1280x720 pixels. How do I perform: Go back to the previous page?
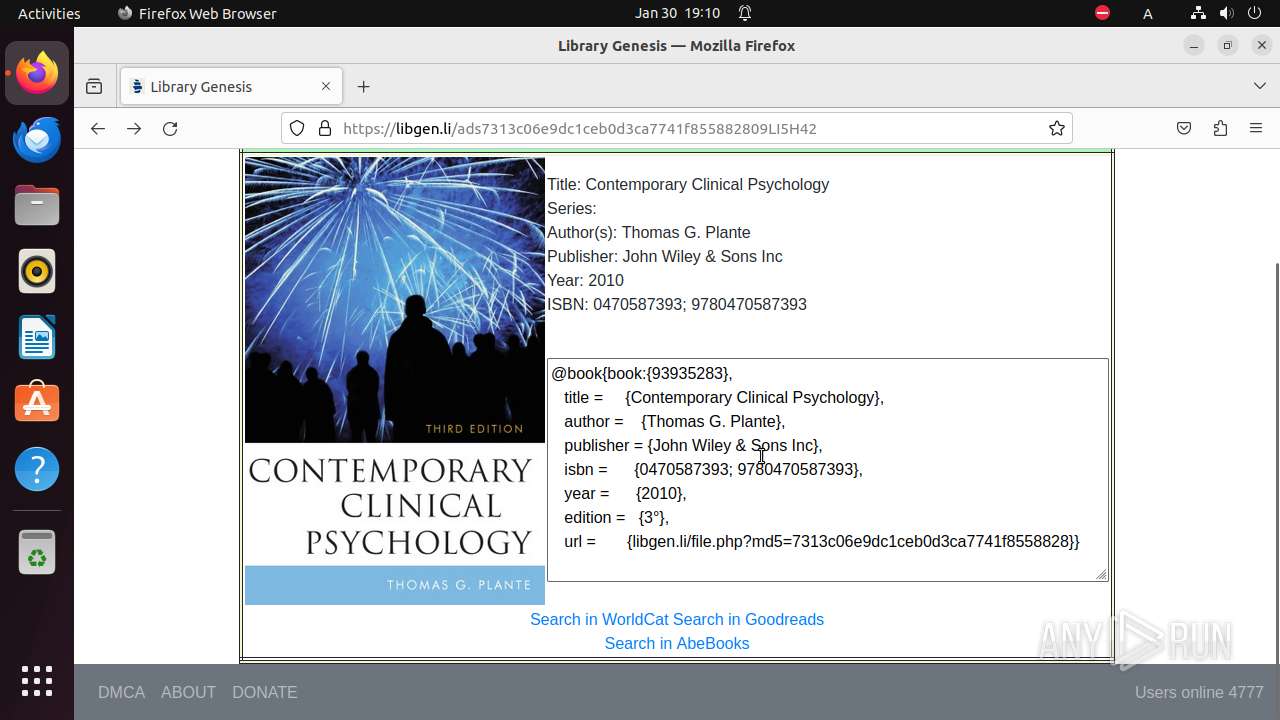97,128
